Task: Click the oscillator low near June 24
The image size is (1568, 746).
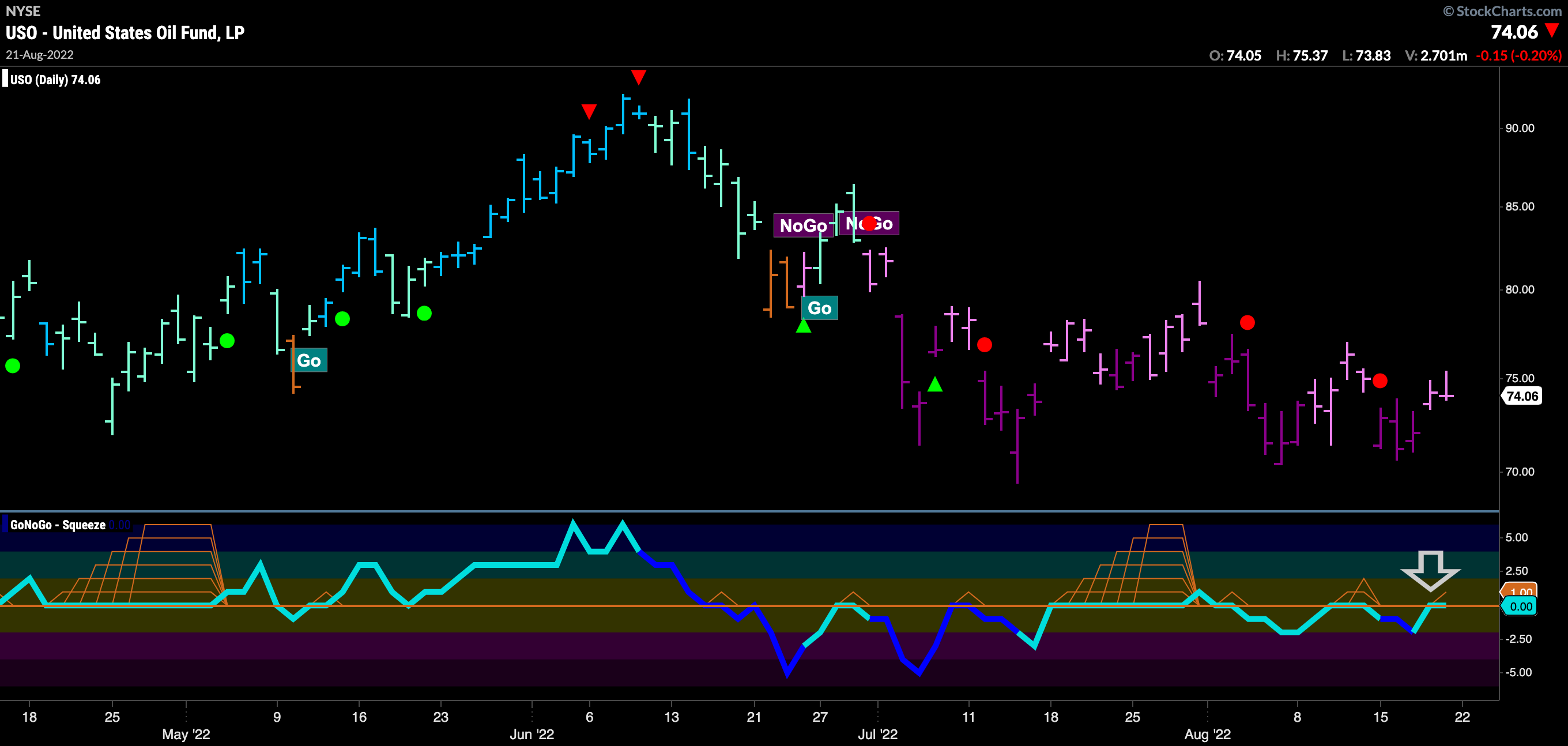Action: [x=787, y=673]
